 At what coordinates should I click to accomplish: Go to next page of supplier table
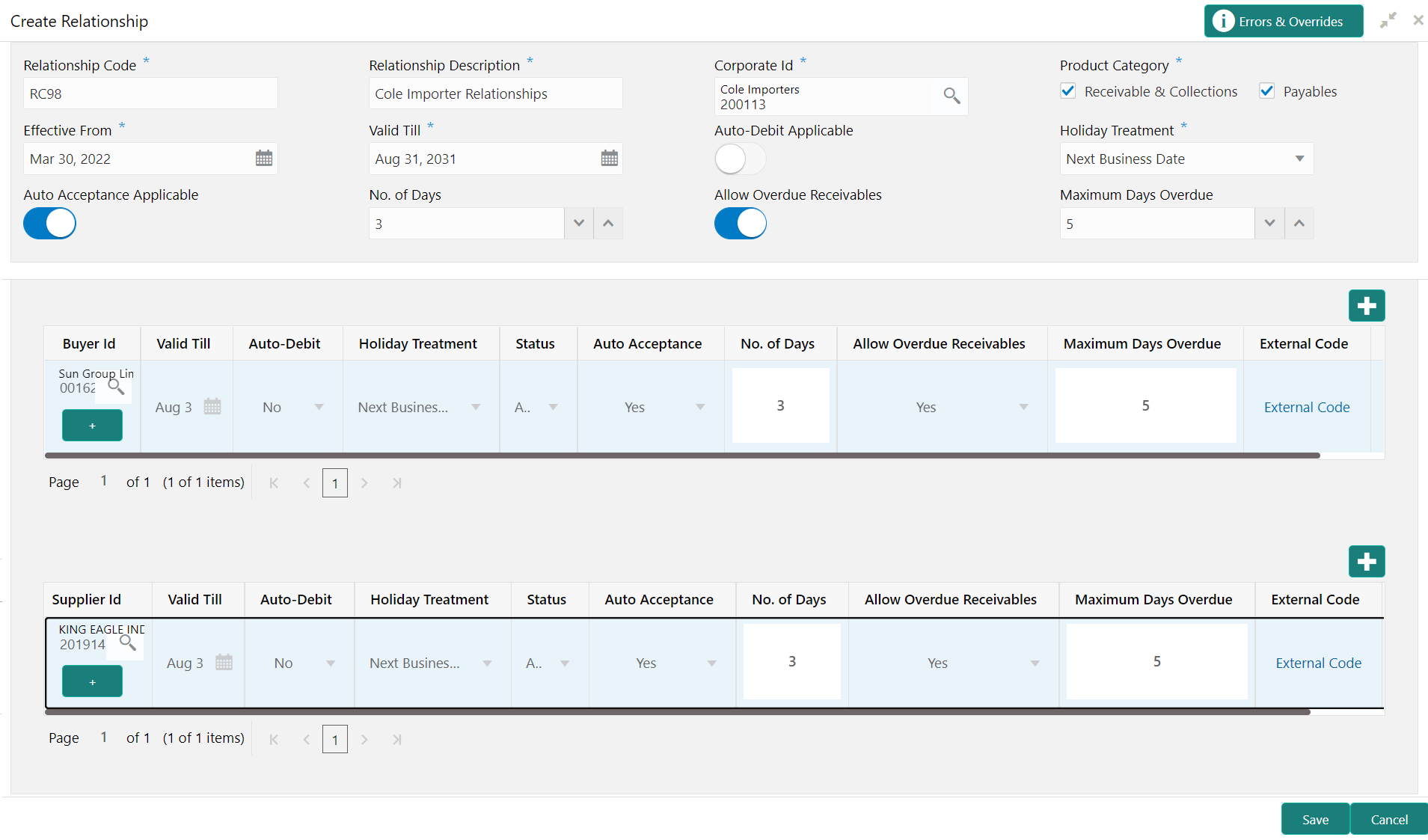(x=364, y=739)
